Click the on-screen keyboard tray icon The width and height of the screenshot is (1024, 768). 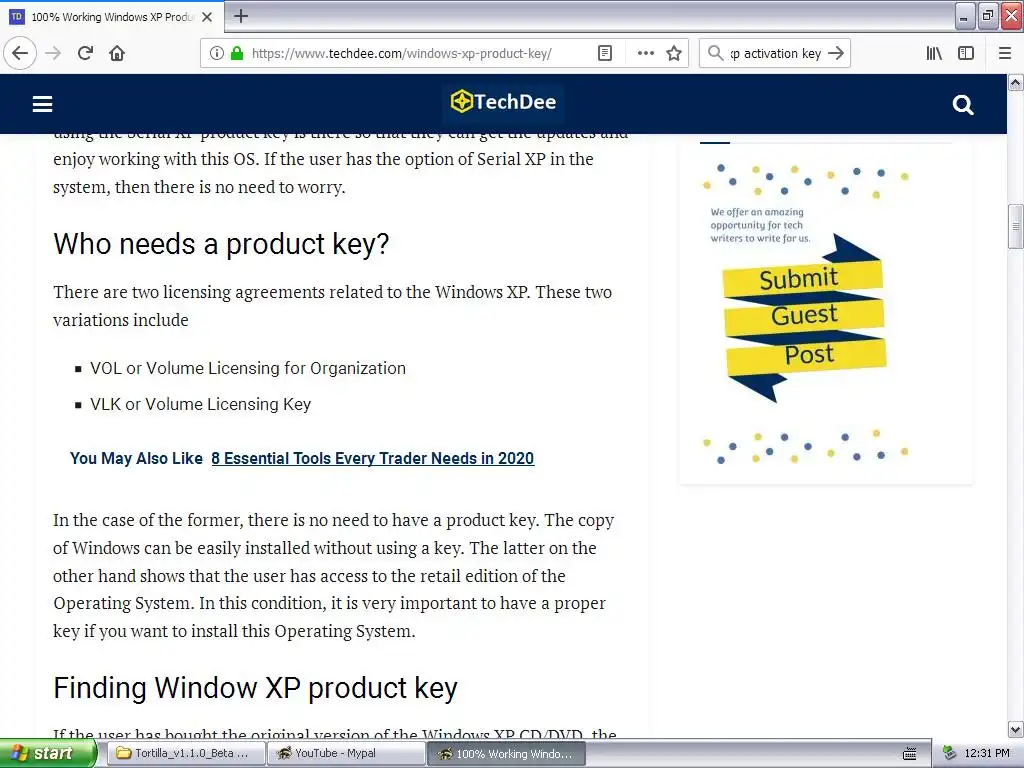coord(909,754)
